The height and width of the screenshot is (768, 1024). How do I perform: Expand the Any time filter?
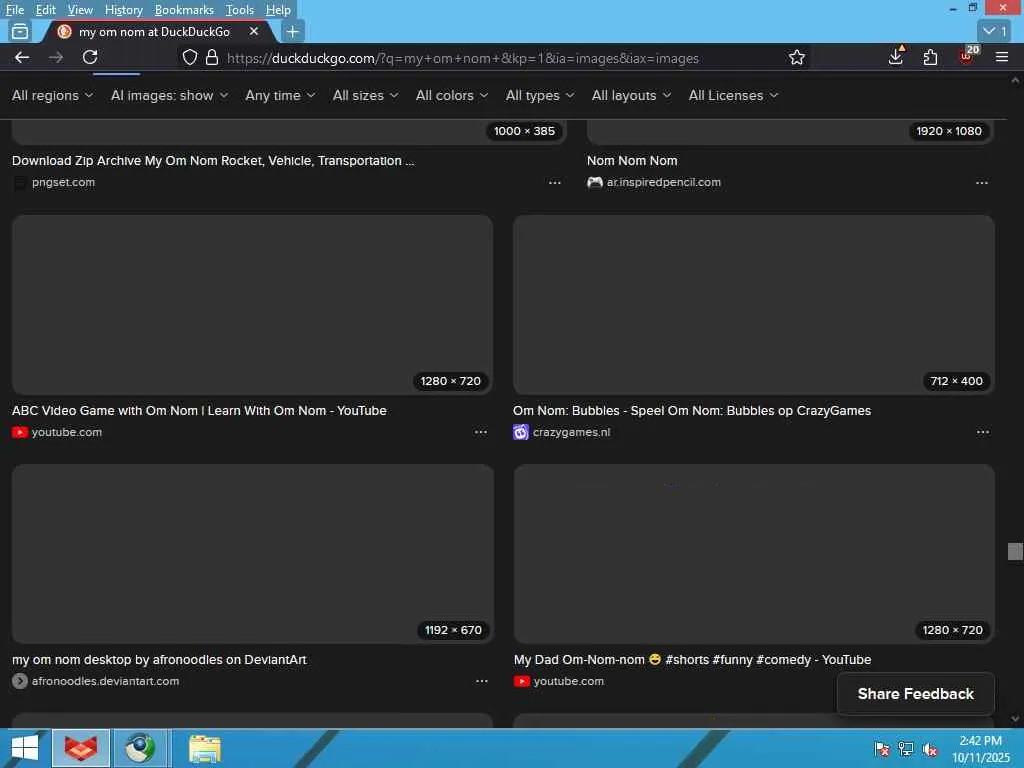tap(280, 95)
